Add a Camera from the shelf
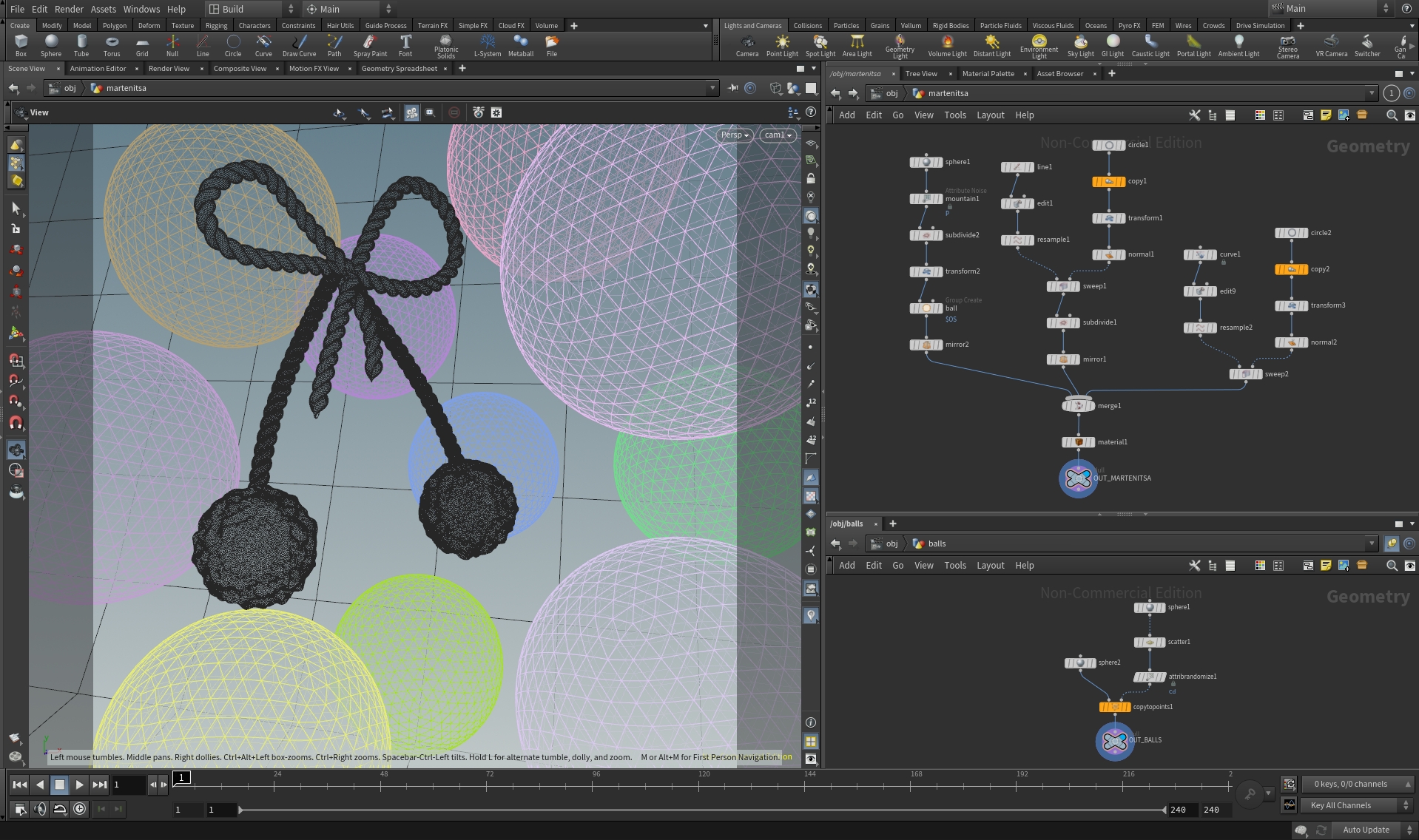The height and width of the screenshot is (840, 1419). [x=747, y=46]
